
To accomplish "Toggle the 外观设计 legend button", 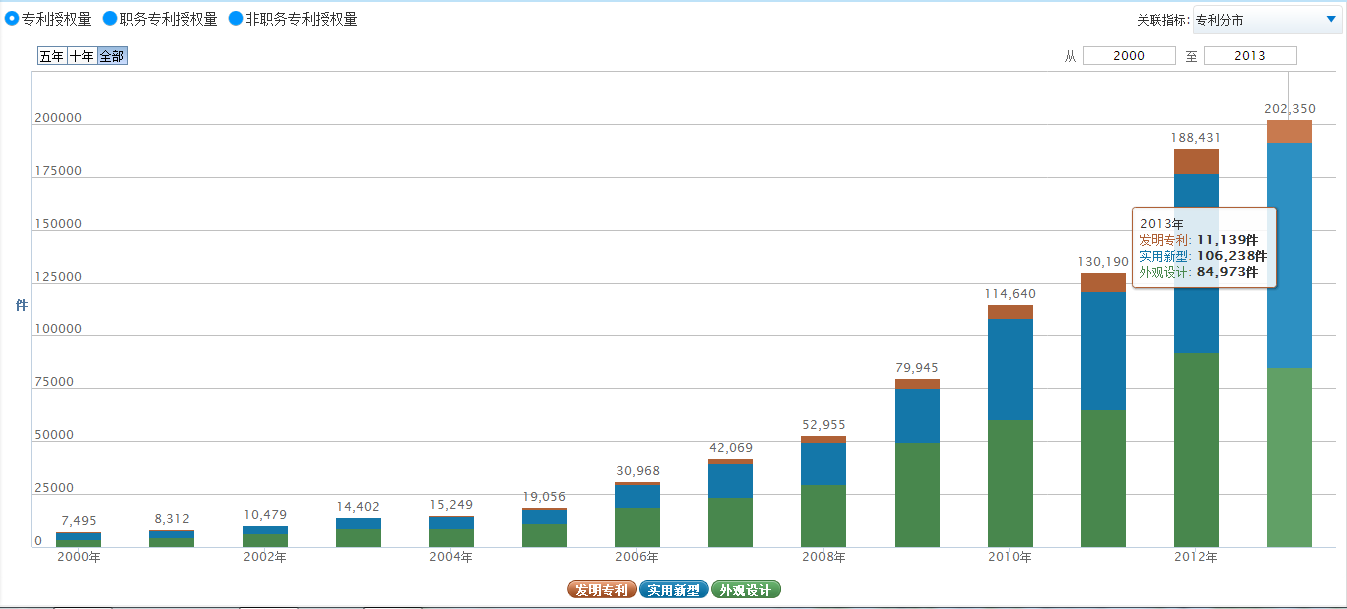I will [745, 590].
